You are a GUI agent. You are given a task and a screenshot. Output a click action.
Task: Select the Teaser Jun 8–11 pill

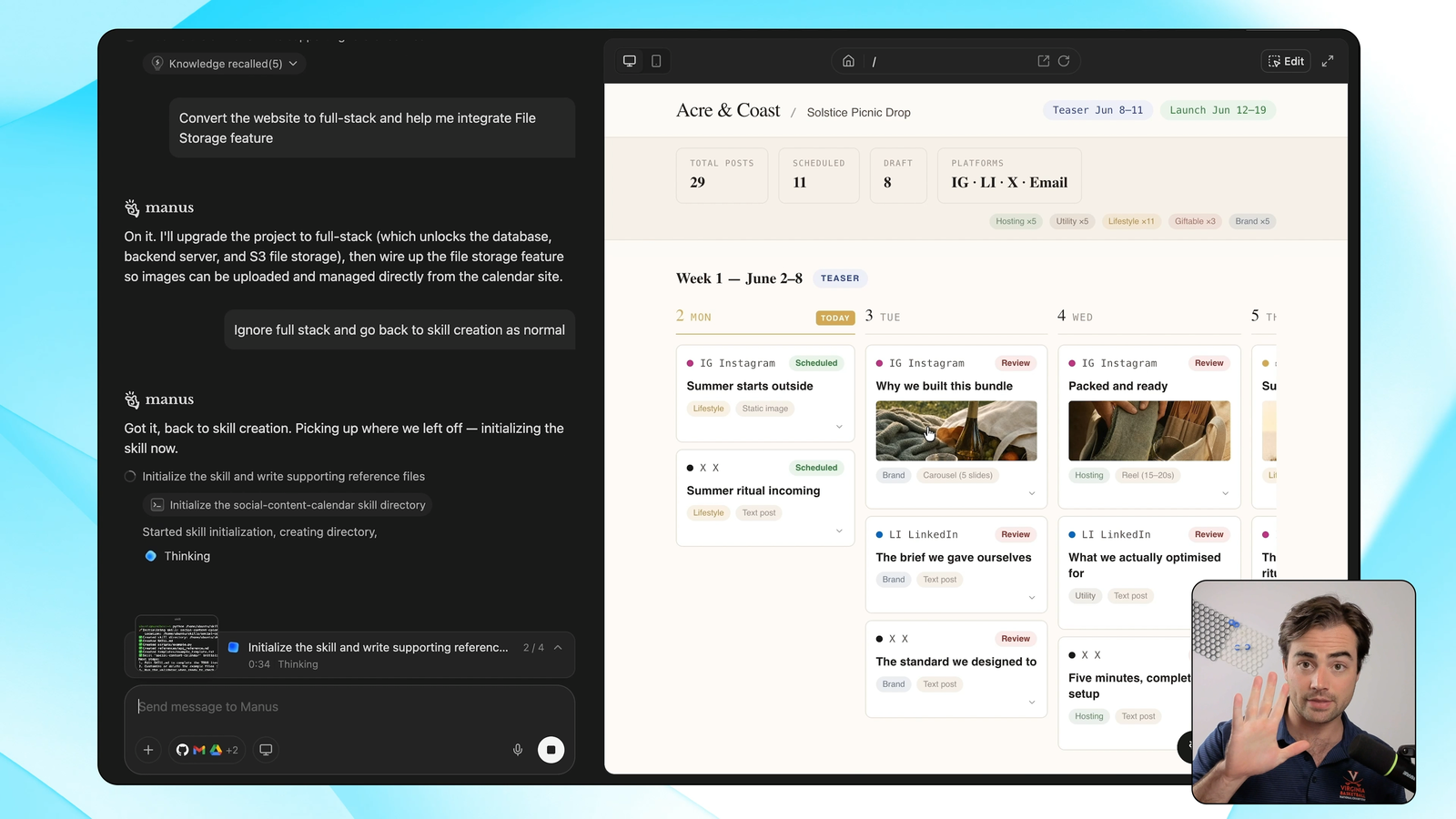(1097, 110)
